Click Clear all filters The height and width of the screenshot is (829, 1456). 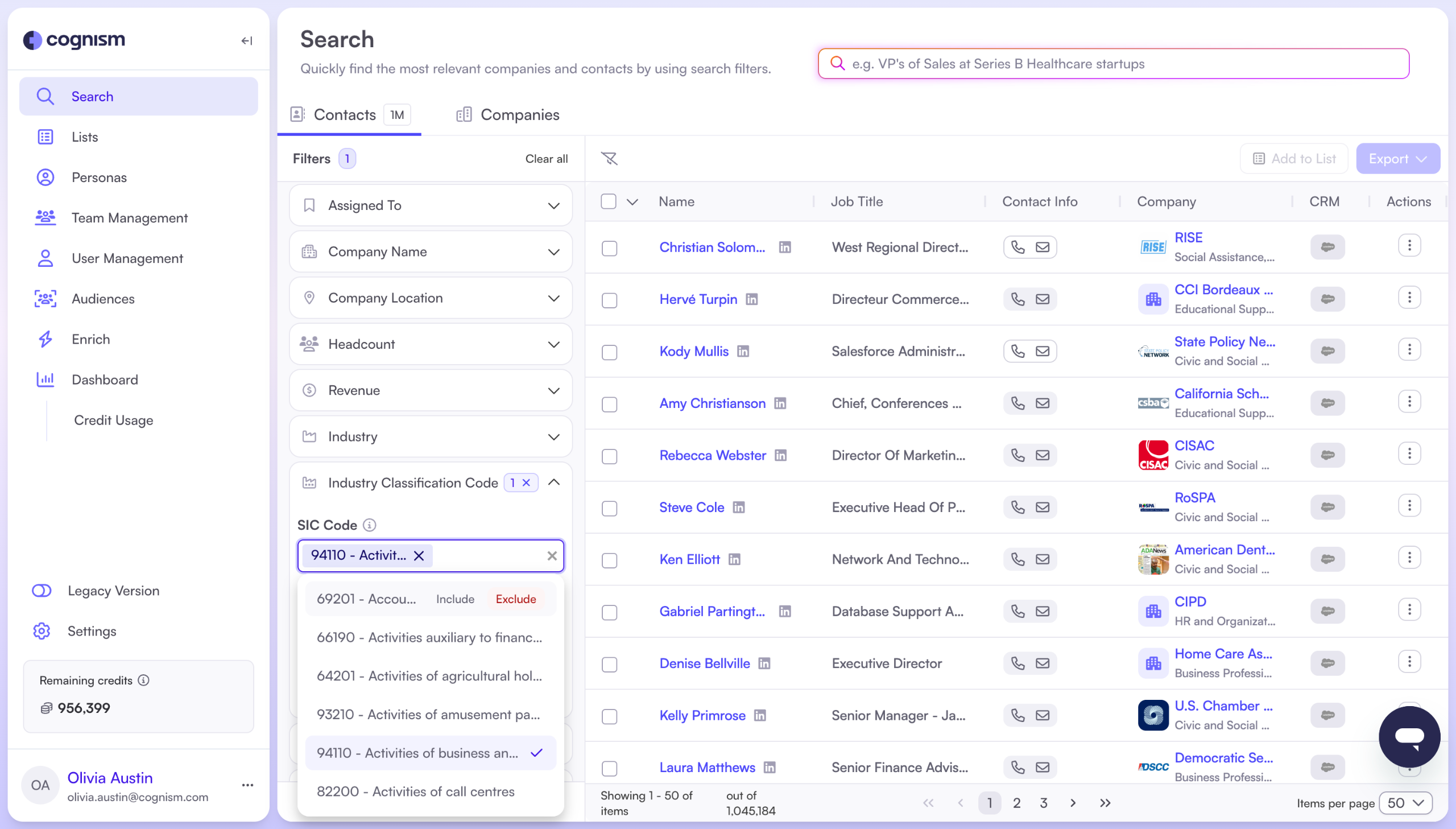546,159
